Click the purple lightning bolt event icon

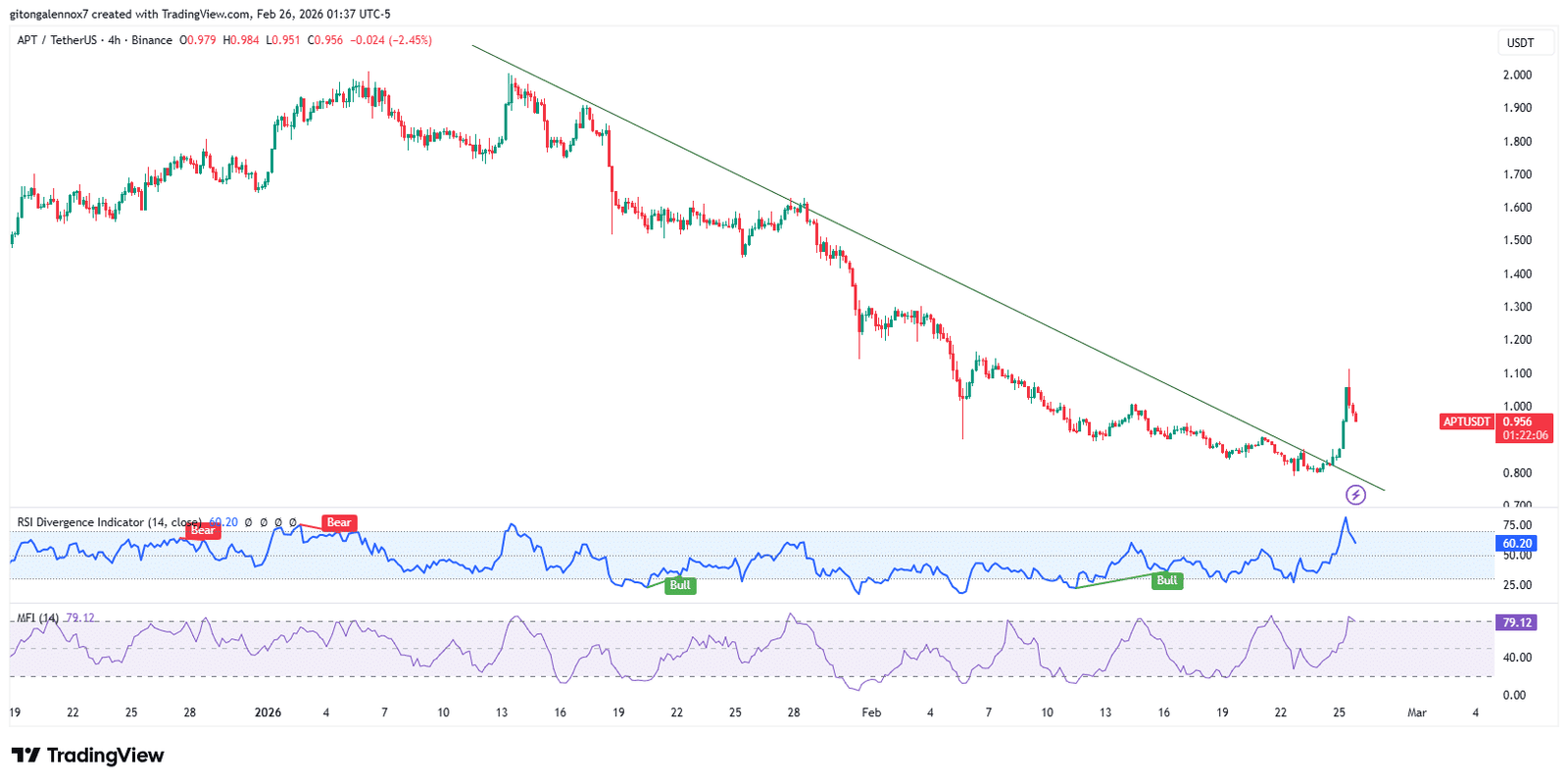click(1355, 495)
